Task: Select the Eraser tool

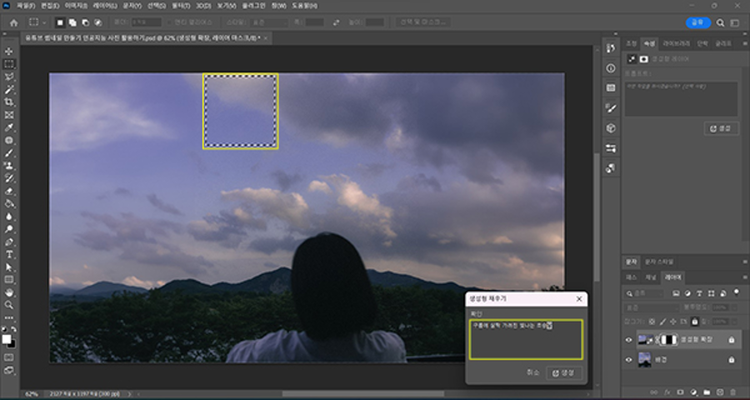Action: [x=9, y=191]
